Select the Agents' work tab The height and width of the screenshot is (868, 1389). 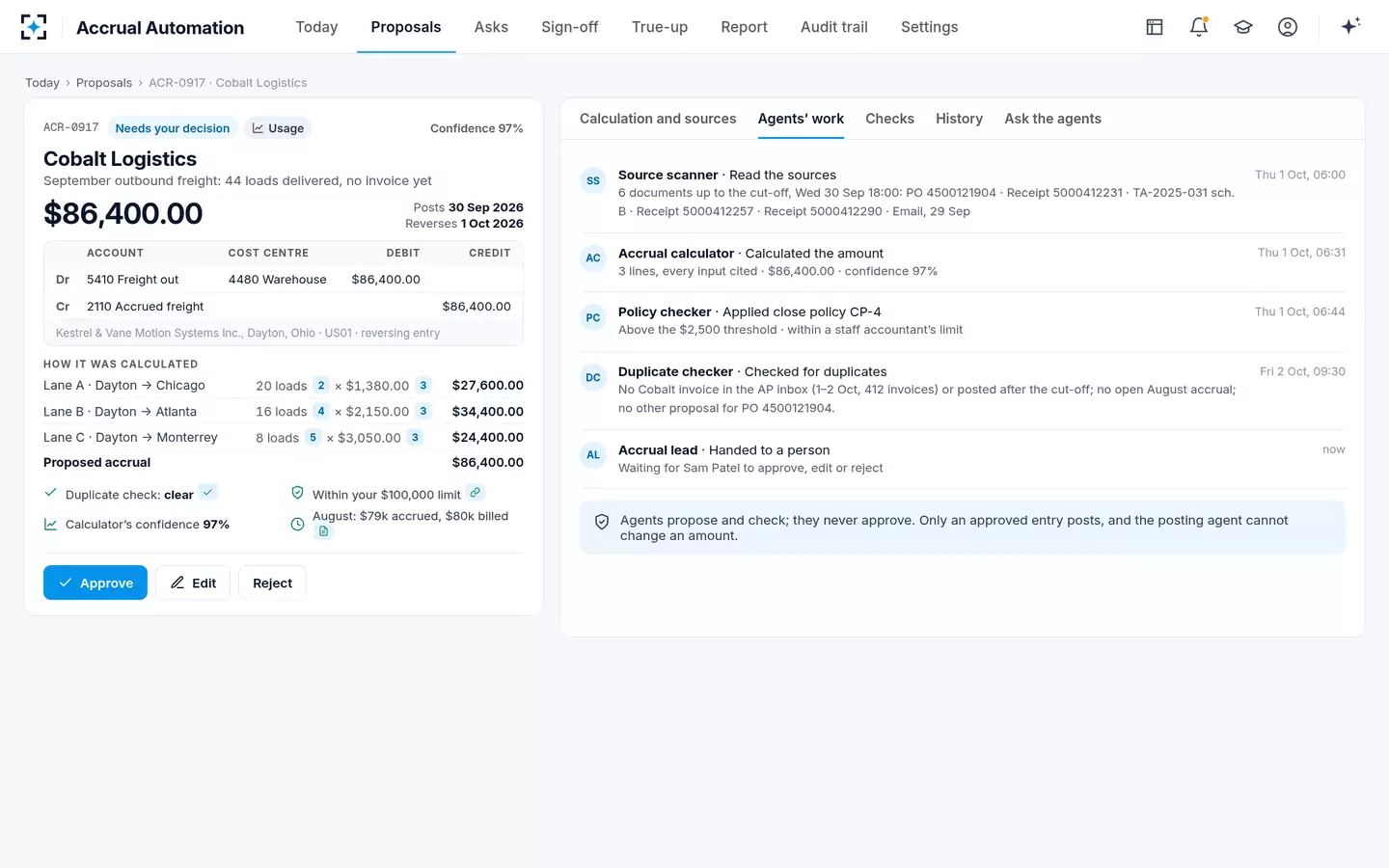click(x=801, y=119)
